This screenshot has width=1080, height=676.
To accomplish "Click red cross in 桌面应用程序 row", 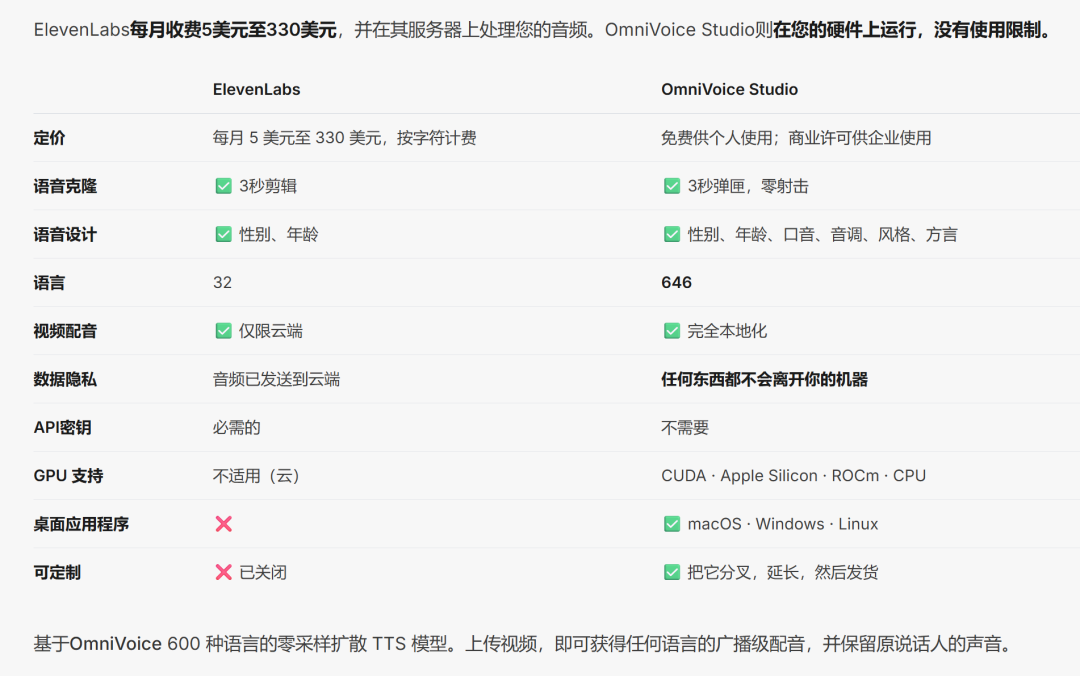I will tap(223, 524).
